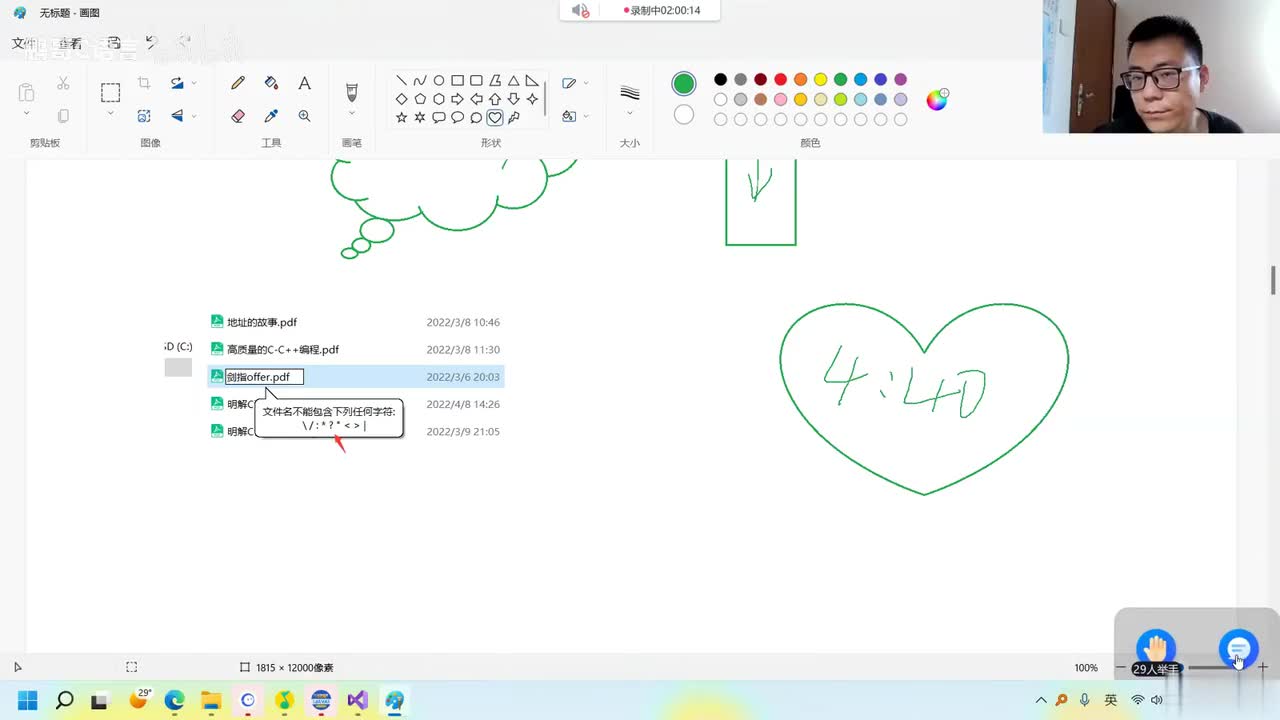The image size is (1280, 720).
Task: Pick the orange color swatch
Action: click(x=800, y=79)
